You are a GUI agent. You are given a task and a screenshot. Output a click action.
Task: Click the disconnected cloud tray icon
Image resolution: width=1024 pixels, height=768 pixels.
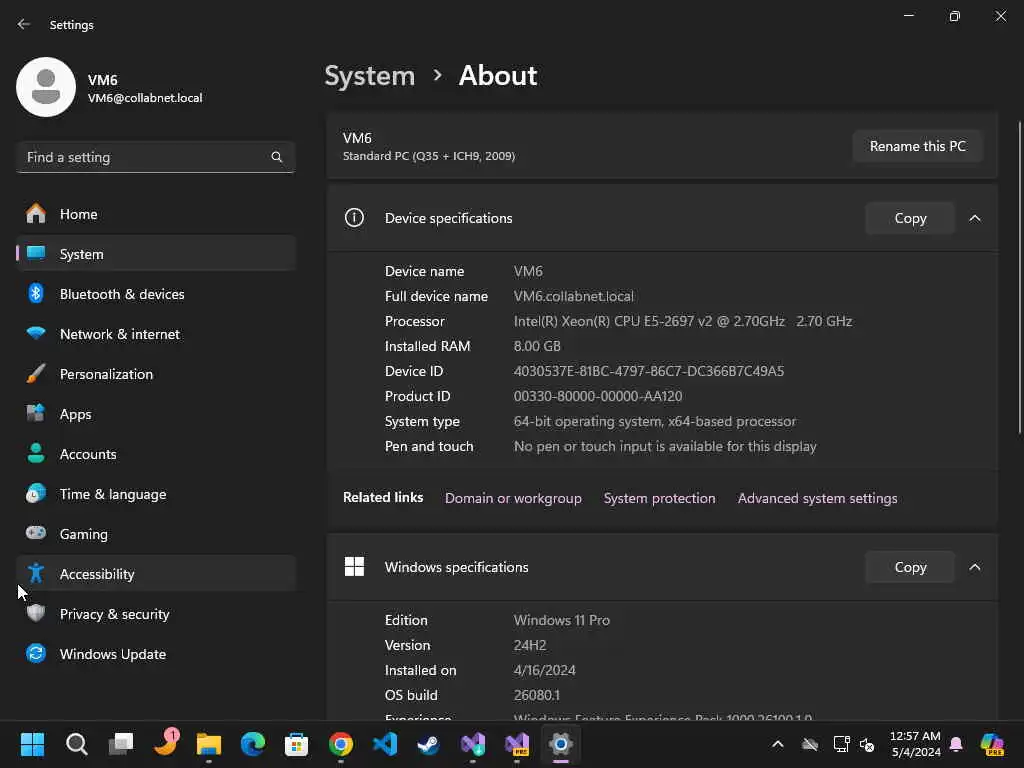(x=810, y=744)
